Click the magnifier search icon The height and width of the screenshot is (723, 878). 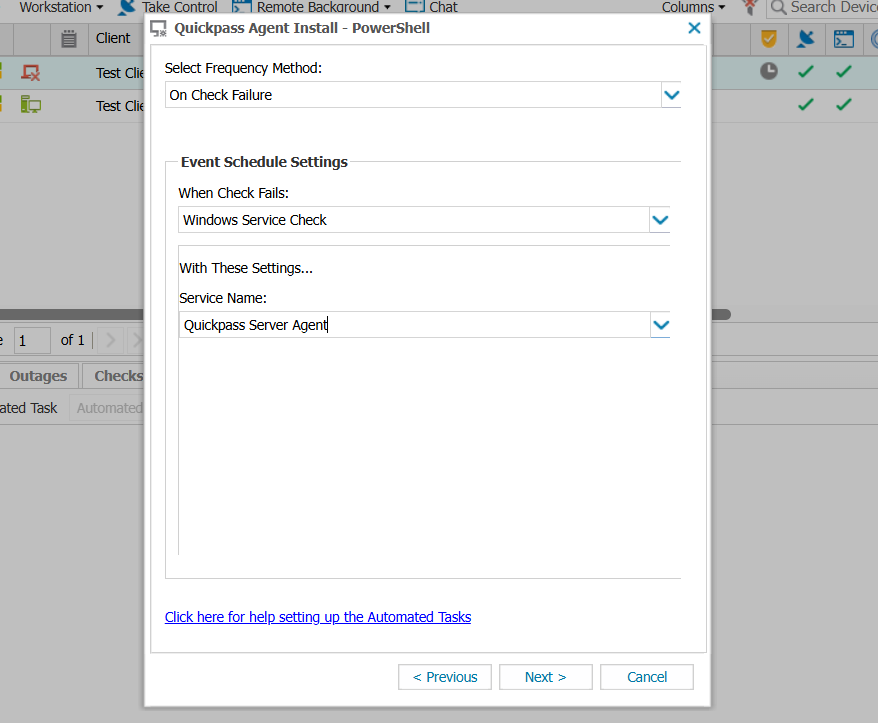(778, 7)
